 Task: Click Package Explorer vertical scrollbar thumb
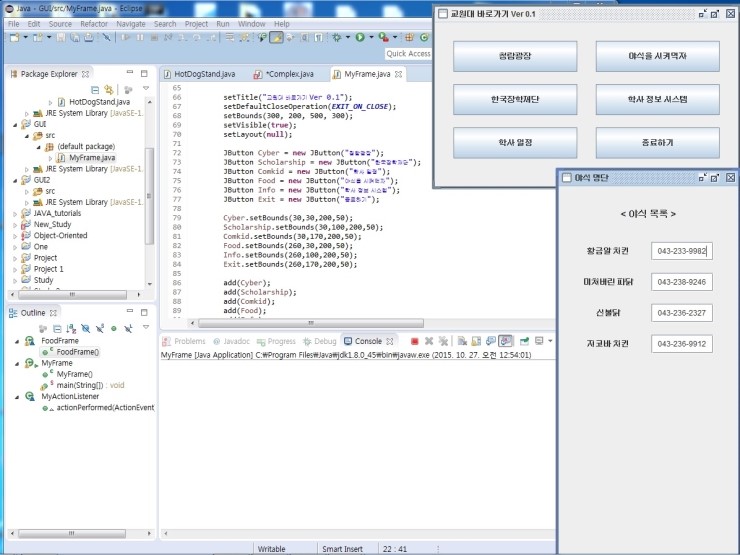149,196
